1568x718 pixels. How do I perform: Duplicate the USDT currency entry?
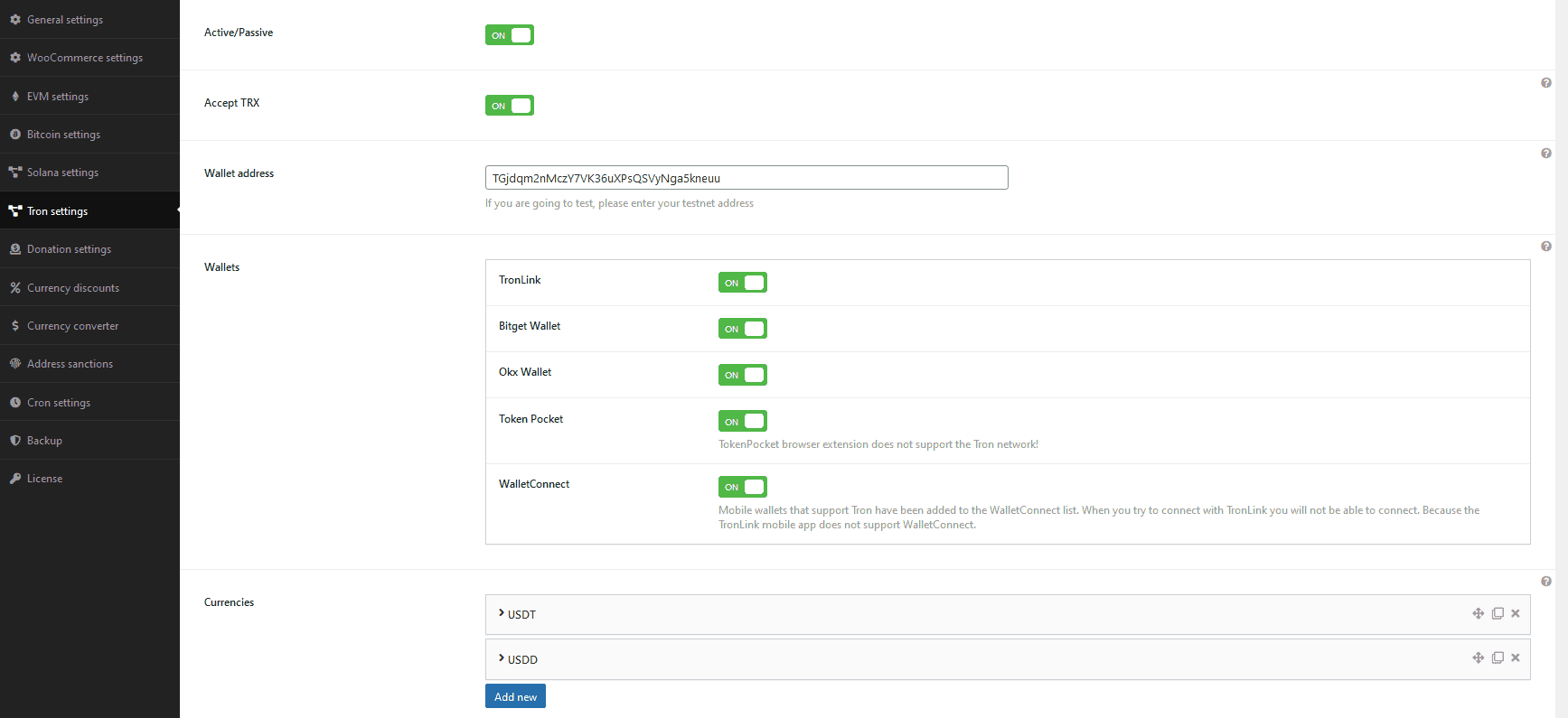coord(1498,613)
